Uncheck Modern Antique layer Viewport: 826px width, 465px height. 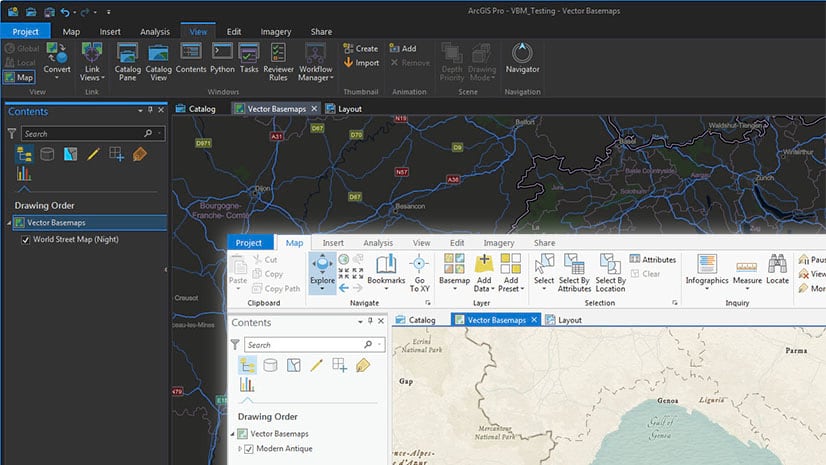point(249,449)
